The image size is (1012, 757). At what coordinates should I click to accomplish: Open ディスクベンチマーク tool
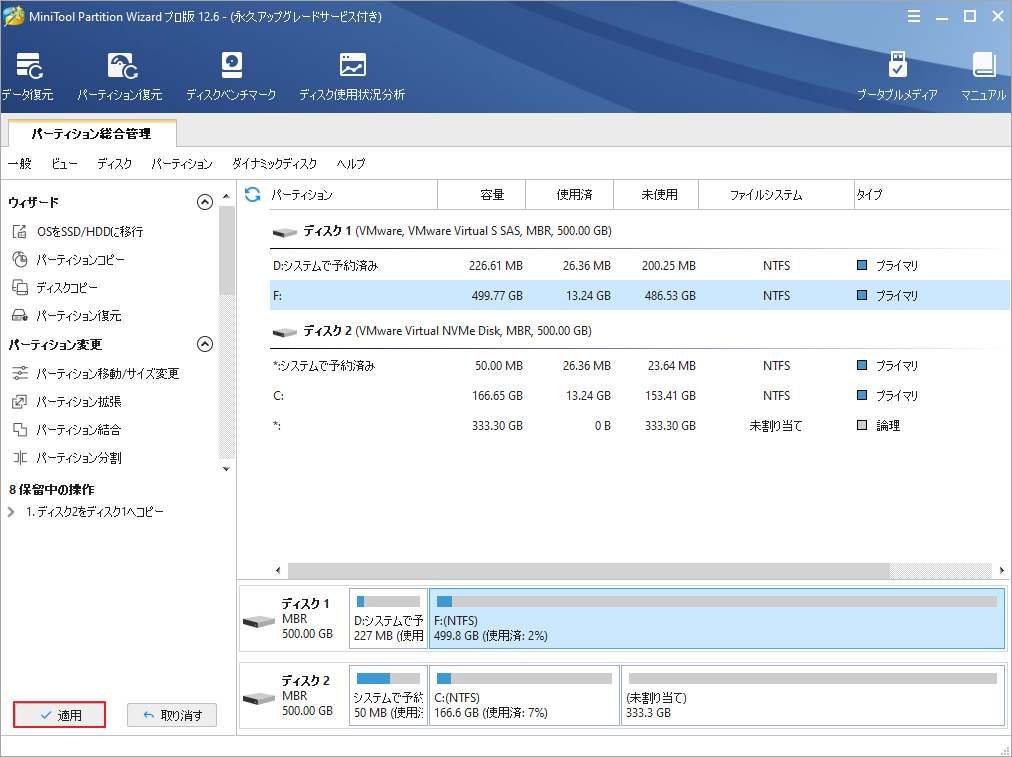coord(231,77)
